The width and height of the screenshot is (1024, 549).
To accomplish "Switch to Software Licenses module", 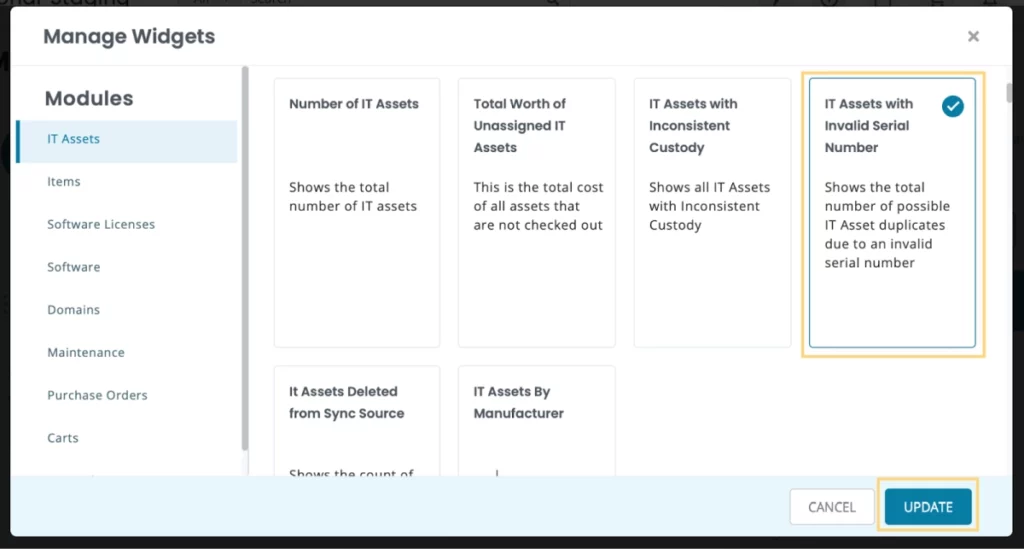I will point(101,224).
